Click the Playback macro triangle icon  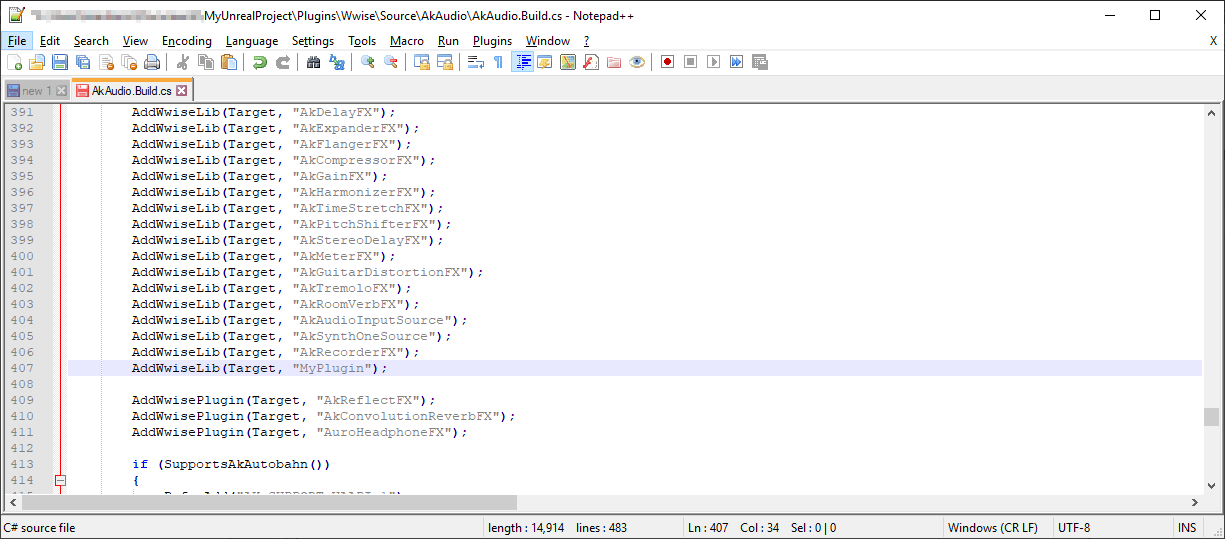[713, 62]
